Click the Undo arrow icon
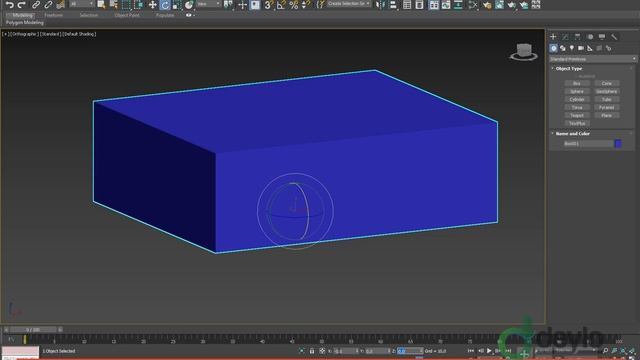The image size is (640, 360). click(9, 5)
